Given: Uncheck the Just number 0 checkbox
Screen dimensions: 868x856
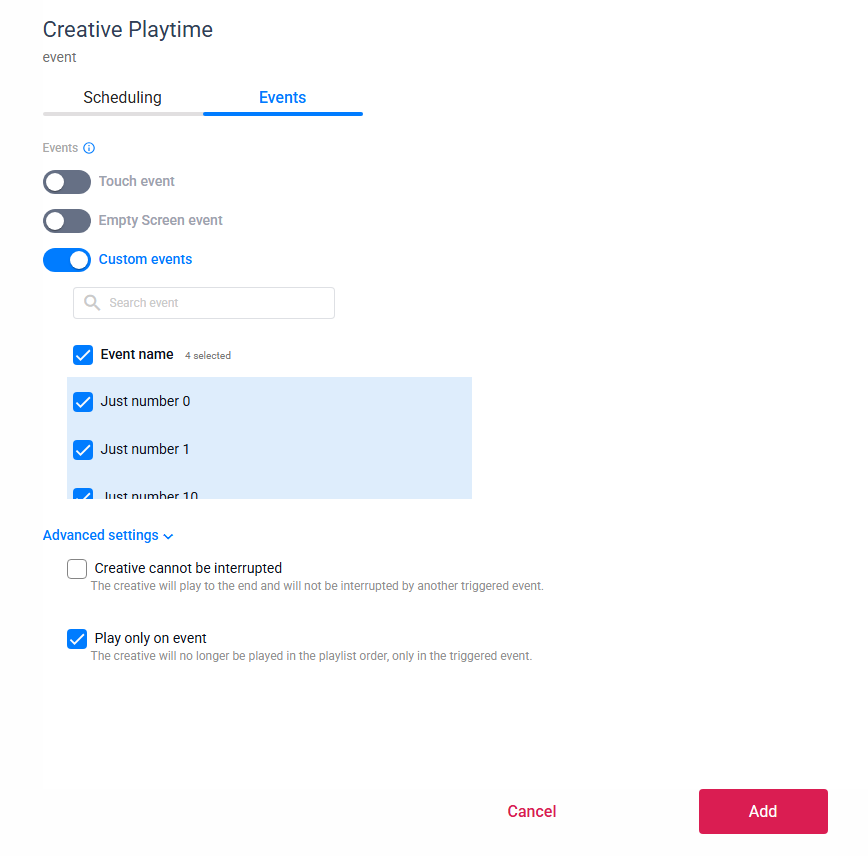Looking at the screenshot, I should coord(83,402).
